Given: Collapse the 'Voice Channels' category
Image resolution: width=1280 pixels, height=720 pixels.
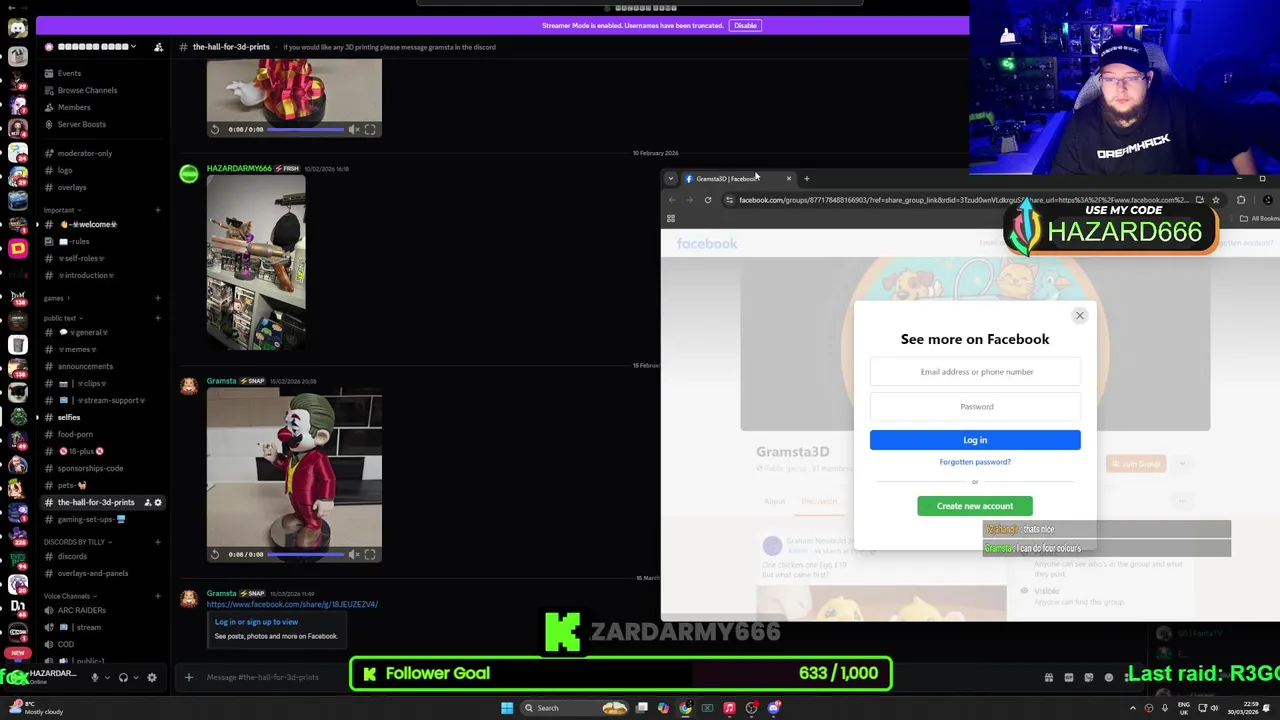Looking at the screenshot, I should 70,596.
